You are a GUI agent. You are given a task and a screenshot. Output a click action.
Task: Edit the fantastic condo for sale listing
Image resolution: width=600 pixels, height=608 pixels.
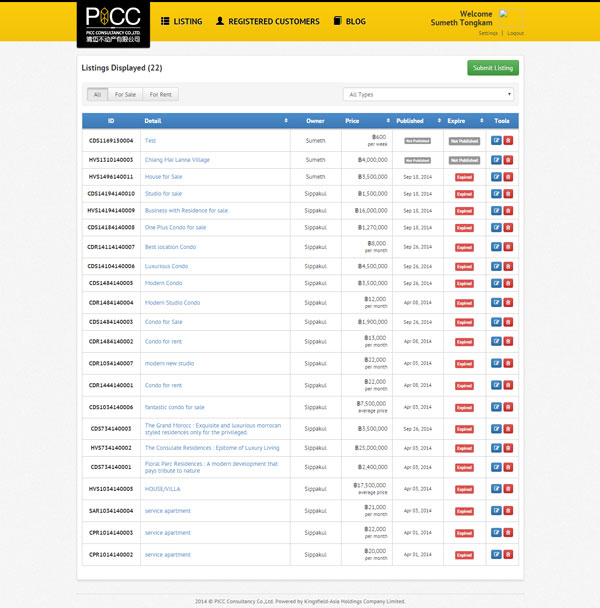pyautogui.click(x=496, y=407)
